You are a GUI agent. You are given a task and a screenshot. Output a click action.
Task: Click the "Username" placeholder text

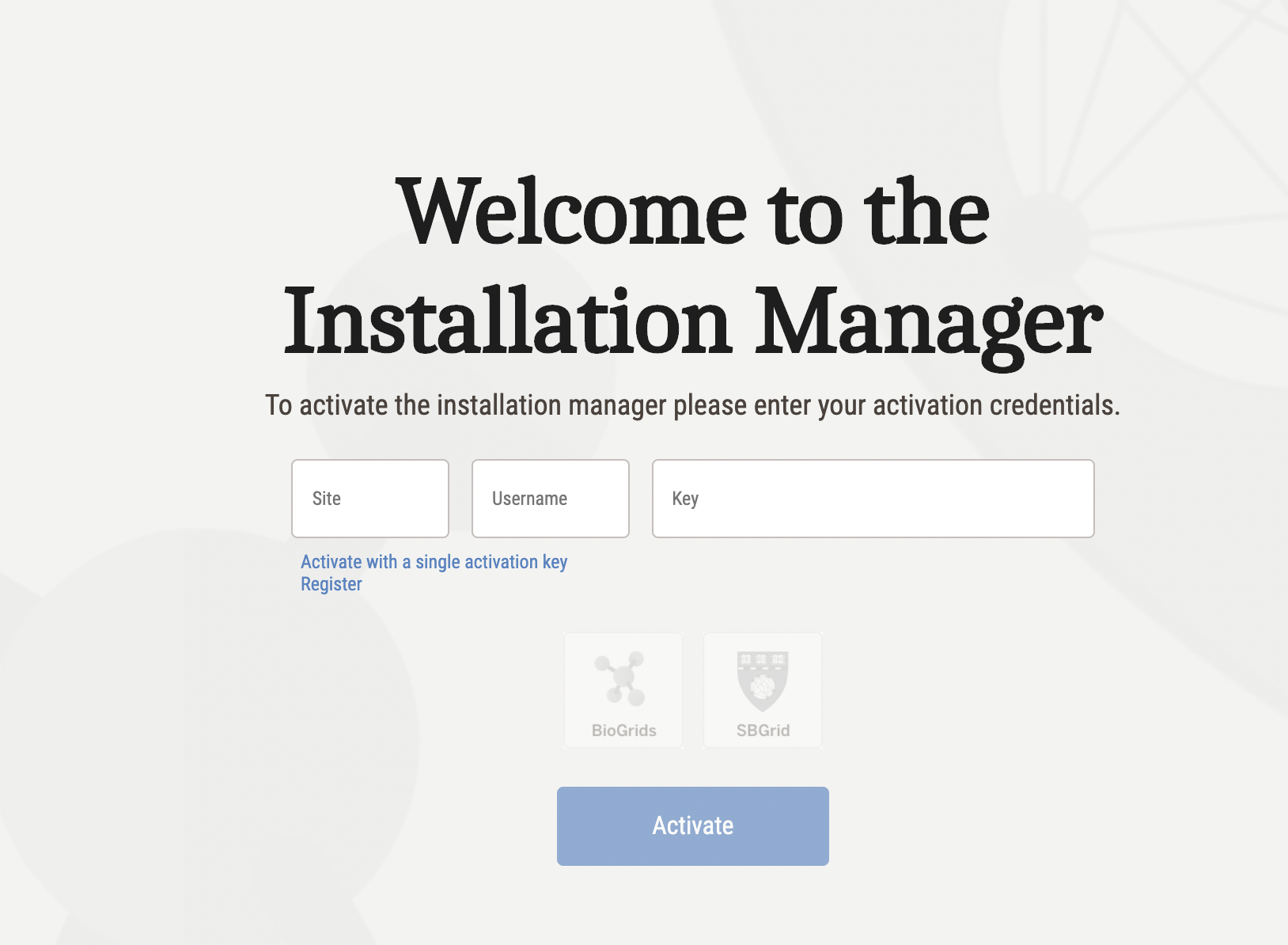(529, 499)
